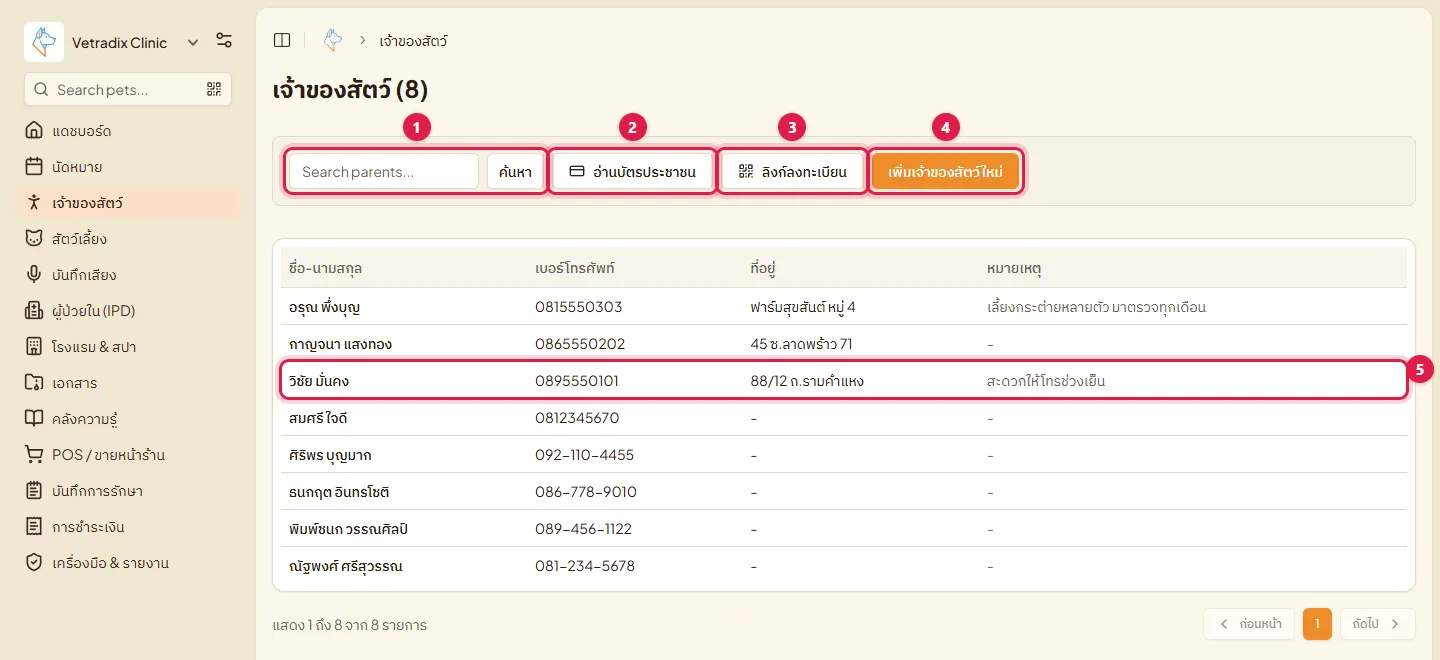Click the หมายเหตุ column header
Image resolution: width=1440 pixels, height=660 pixels.
click(x=1014, y=268)
